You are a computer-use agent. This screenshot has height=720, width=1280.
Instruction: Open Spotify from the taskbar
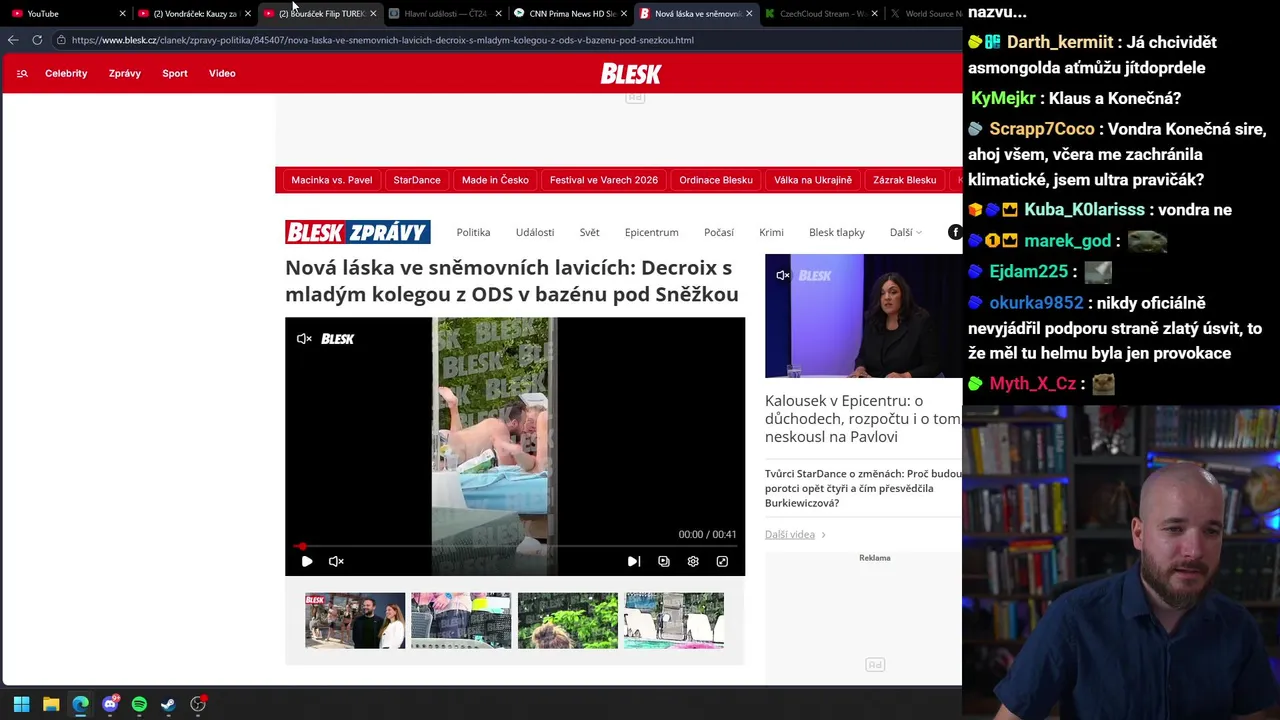pos(139,704)
